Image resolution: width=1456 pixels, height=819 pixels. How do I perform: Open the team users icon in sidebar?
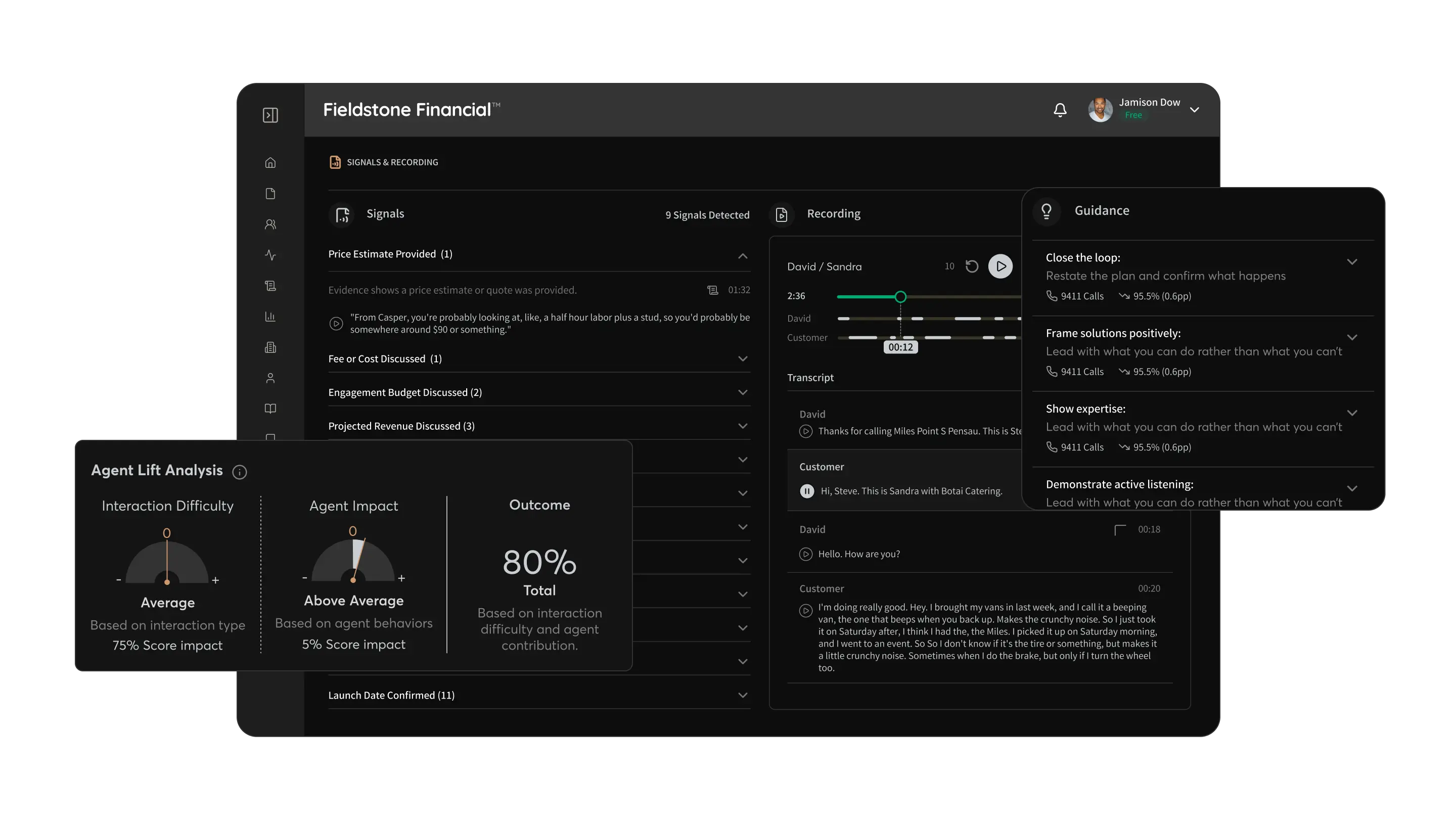(x=270, y=224)
